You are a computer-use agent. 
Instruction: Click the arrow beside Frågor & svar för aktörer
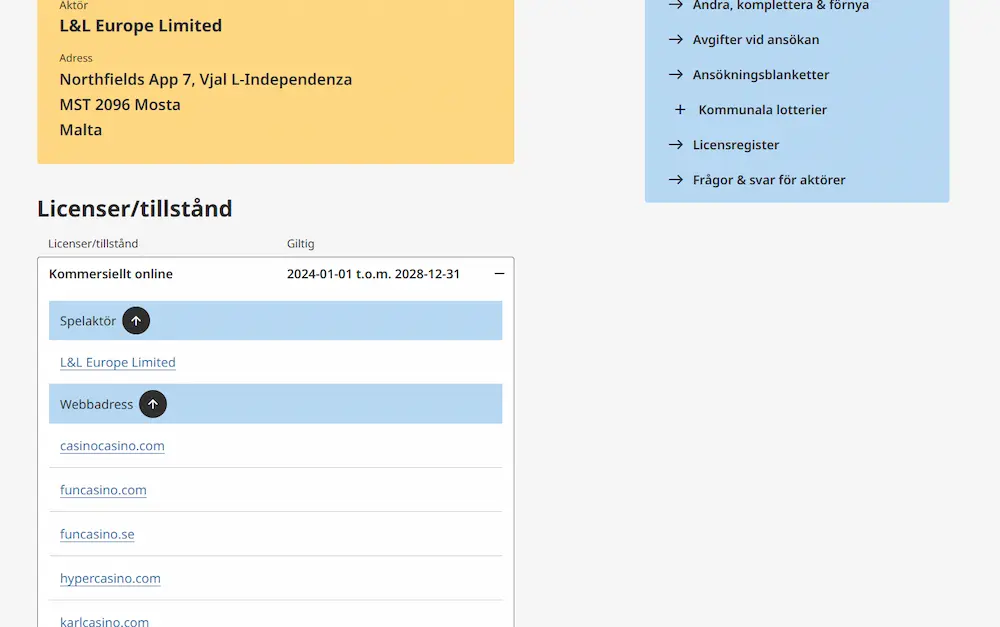click(675, 180)
